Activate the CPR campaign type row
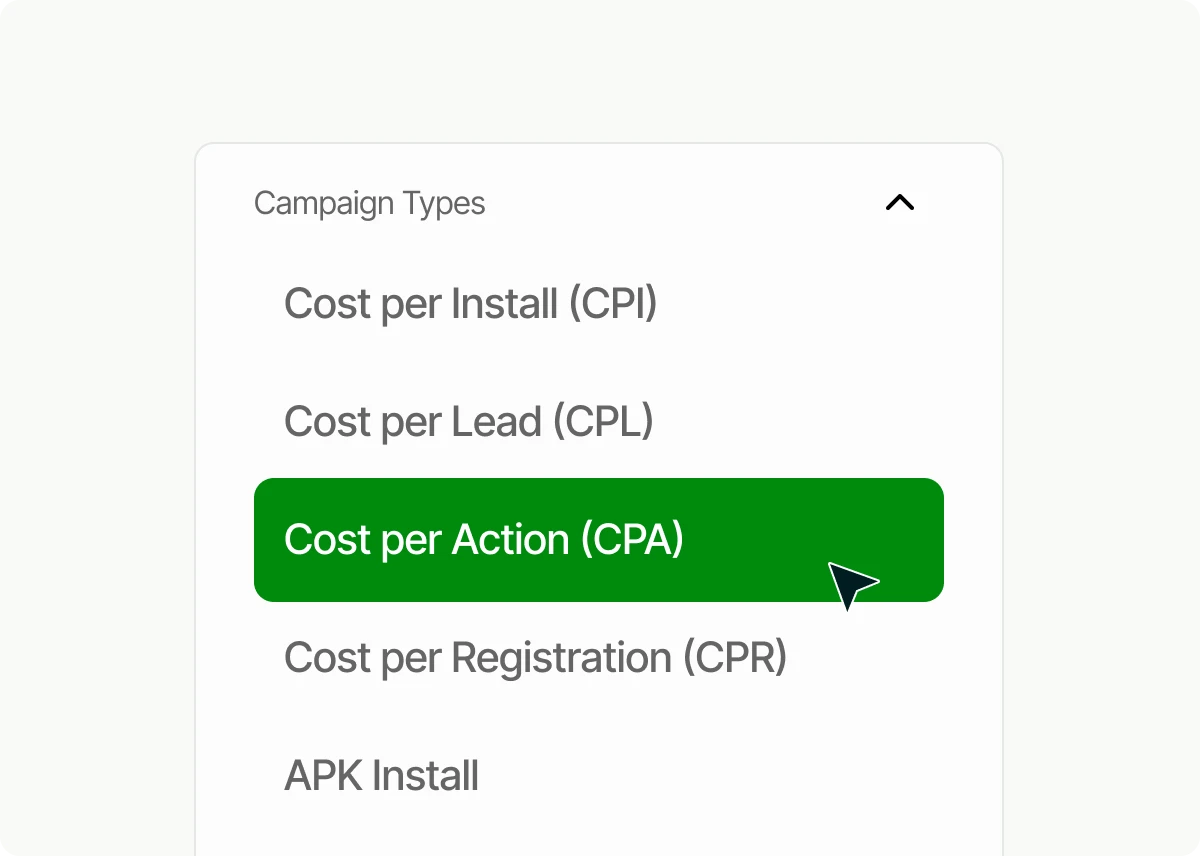This screenshot has width=1200, height=856. coord(536,657)
